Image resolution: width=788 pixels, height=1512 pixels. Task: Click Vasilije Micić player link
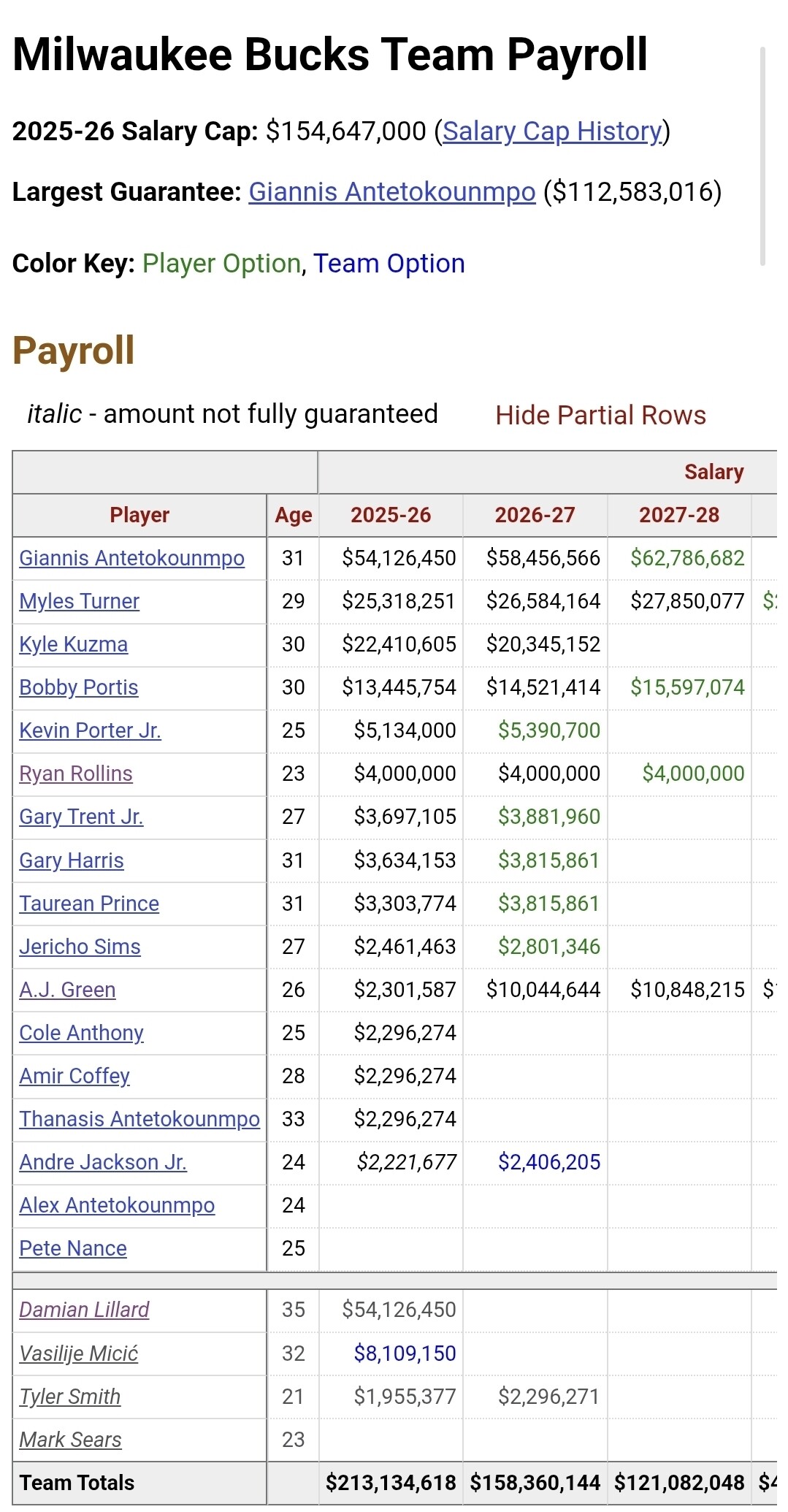pyautogui.click(x=78, y=1353)
